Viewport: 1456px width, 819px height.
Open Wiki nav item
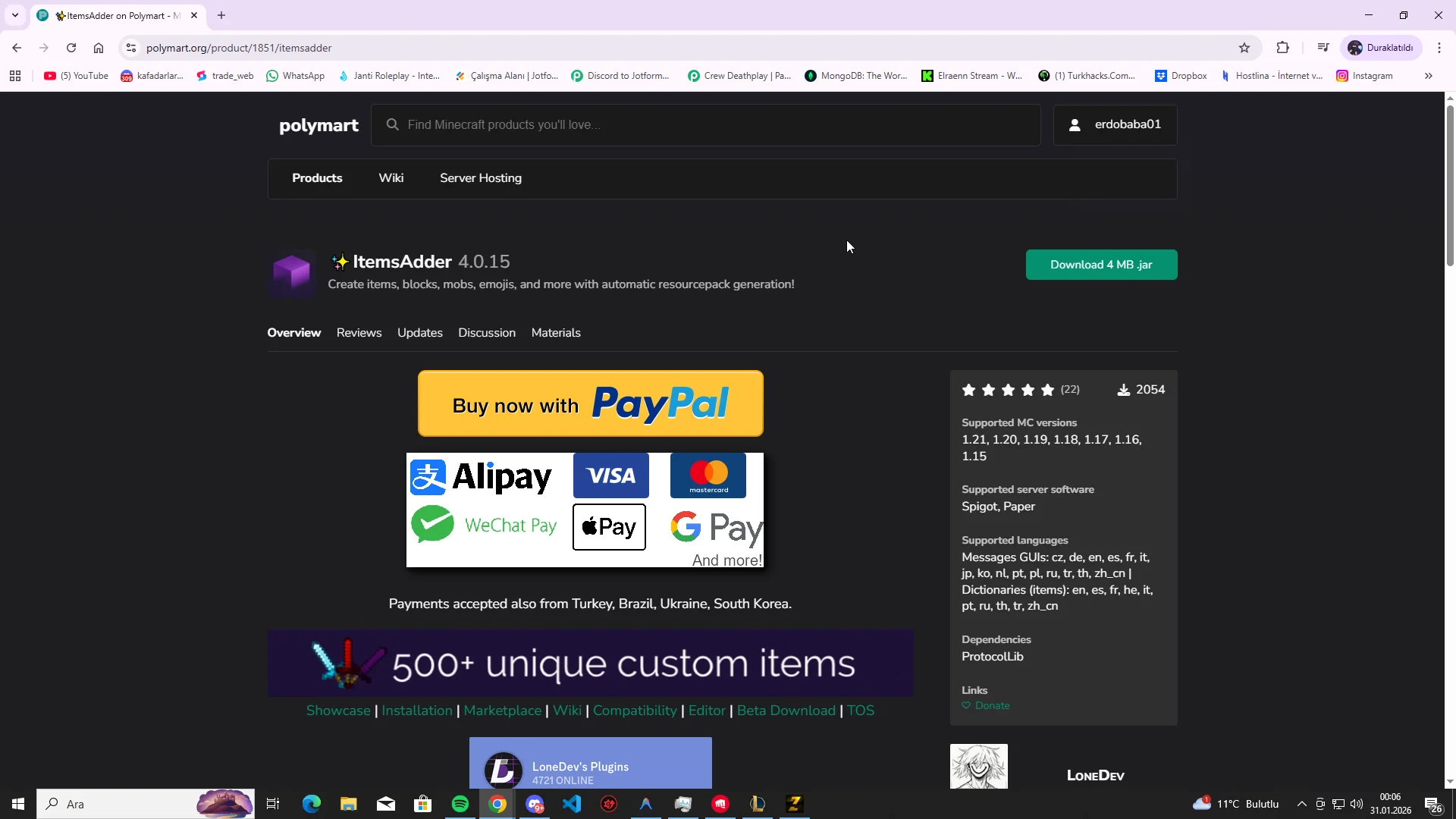391,178
